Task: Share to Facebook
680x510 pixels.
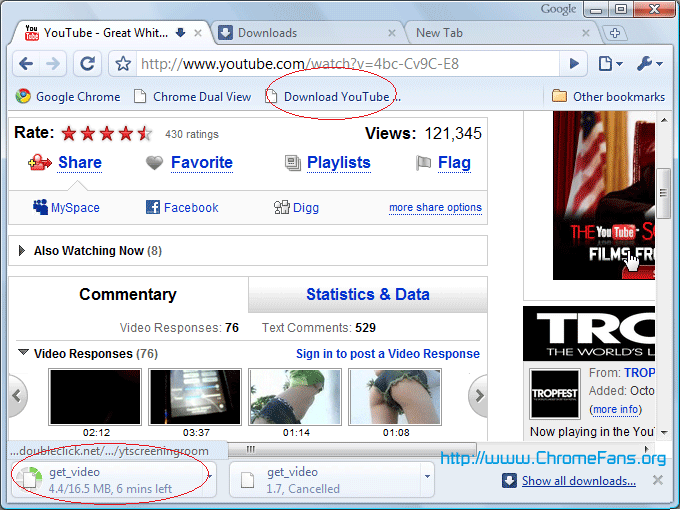Action: [191, 208]
